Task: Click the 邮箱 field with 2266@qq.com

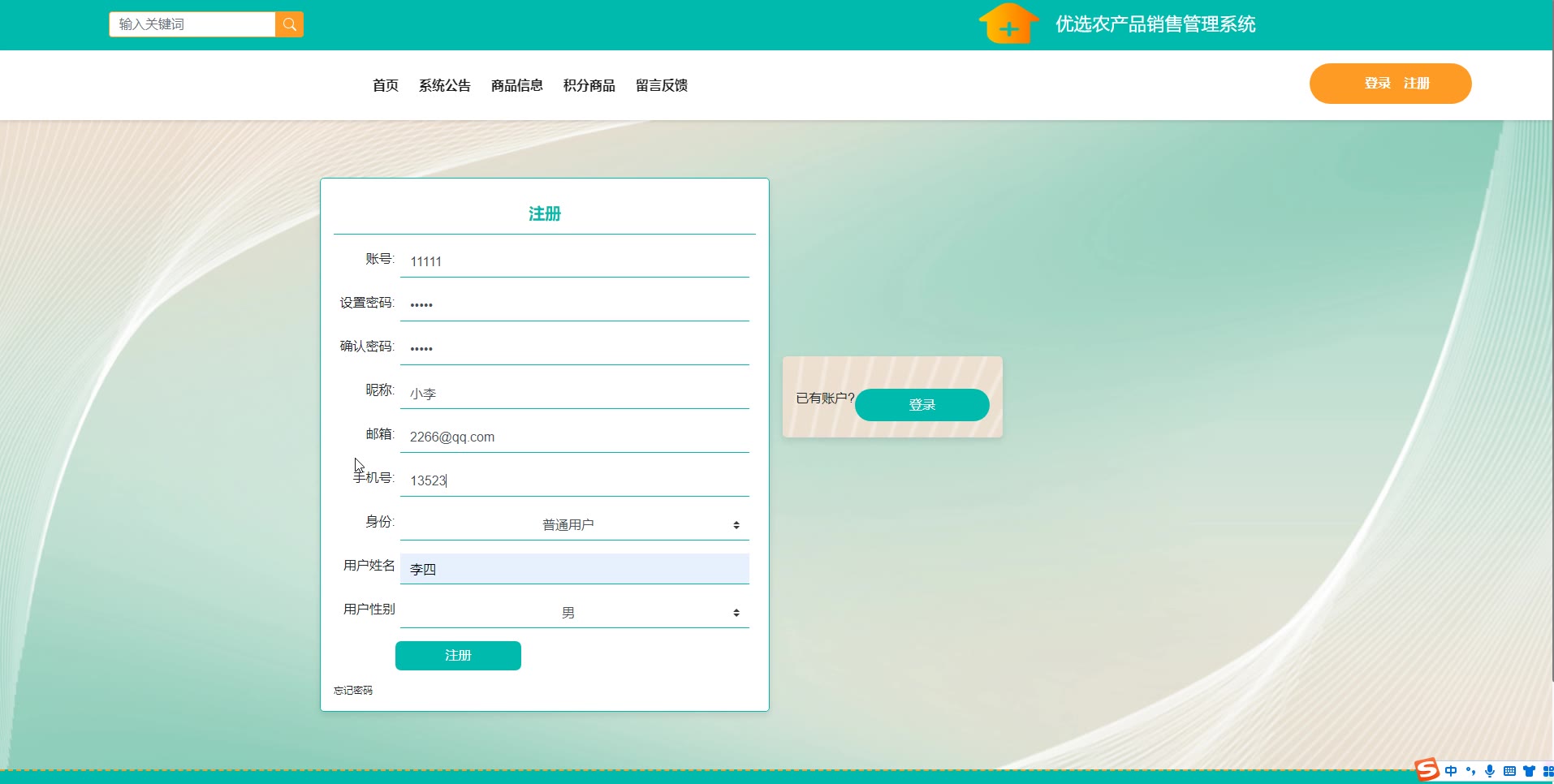Action: (575, 437)
